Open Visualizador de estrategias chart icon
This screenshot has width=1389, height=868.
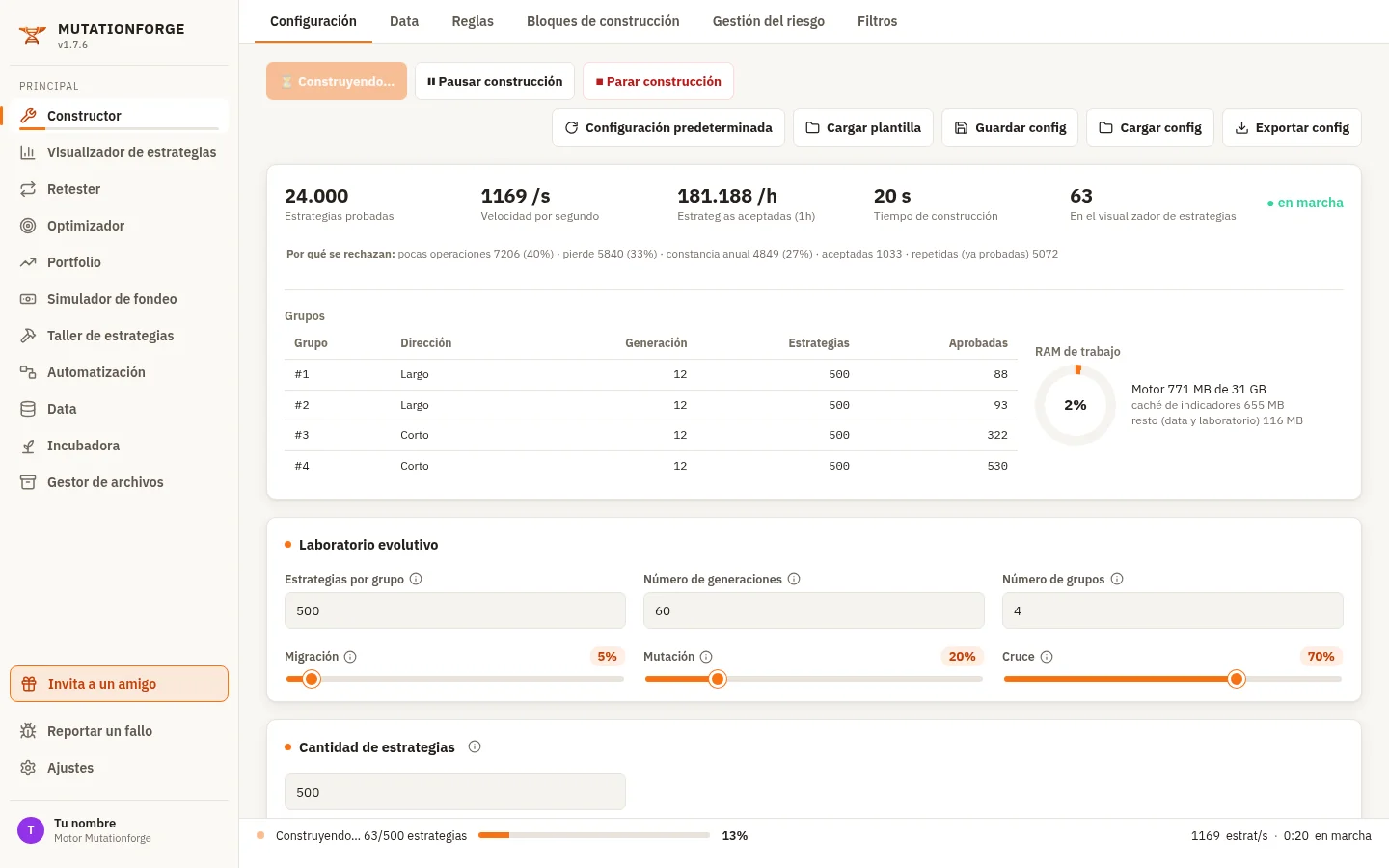(28, 152)
